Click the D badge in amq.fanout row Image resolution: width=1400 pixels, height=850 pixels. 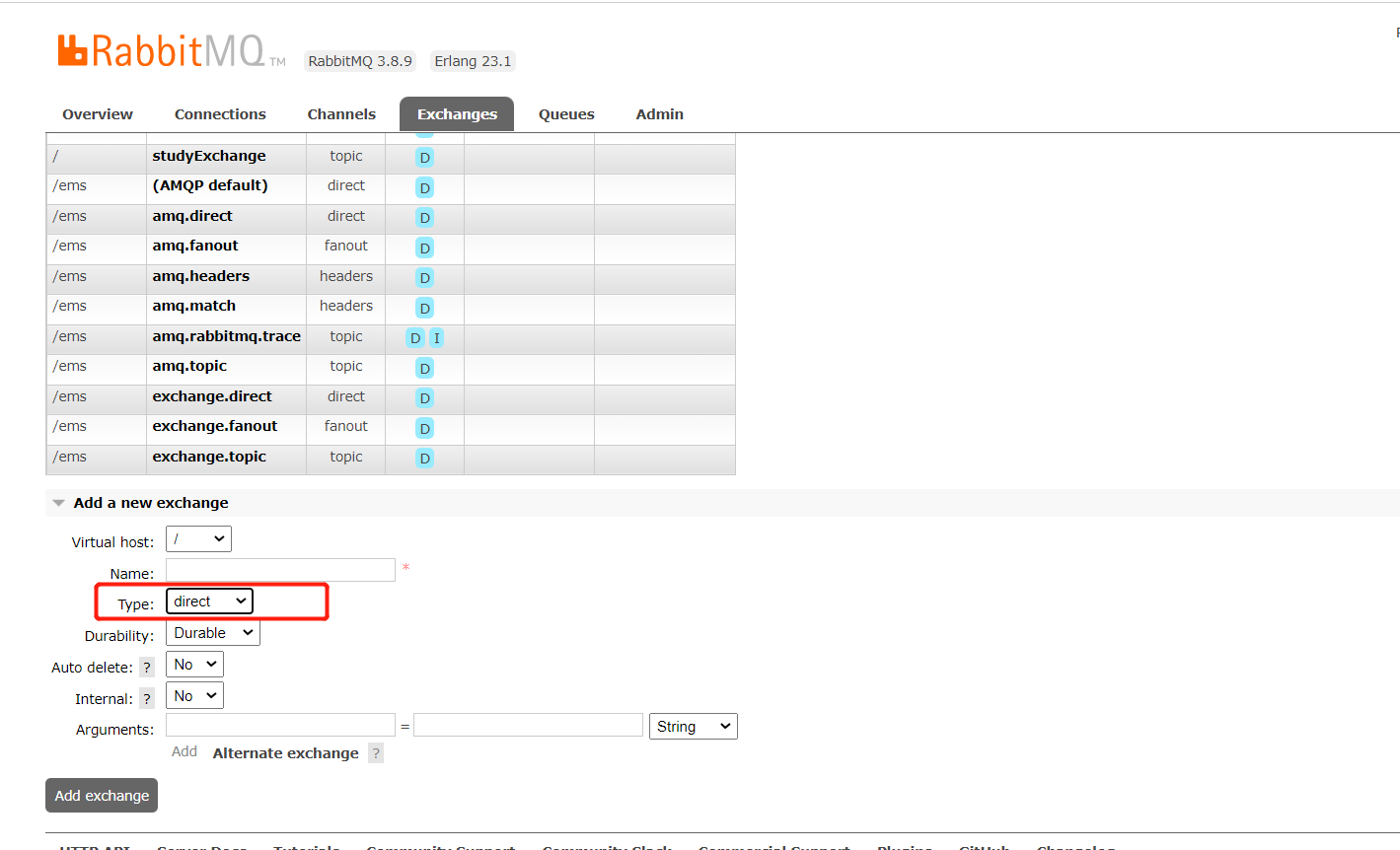424,248
